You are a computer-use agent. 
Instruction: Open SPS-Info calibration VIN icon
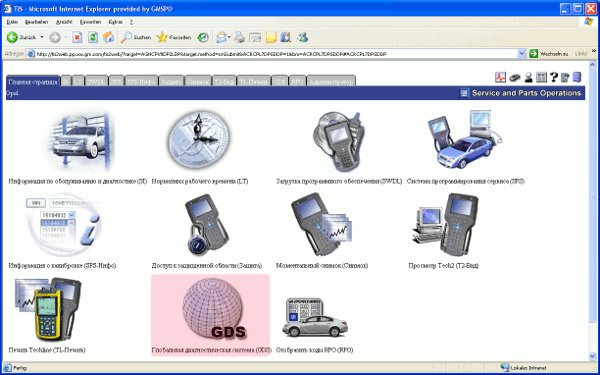point(63,226)
